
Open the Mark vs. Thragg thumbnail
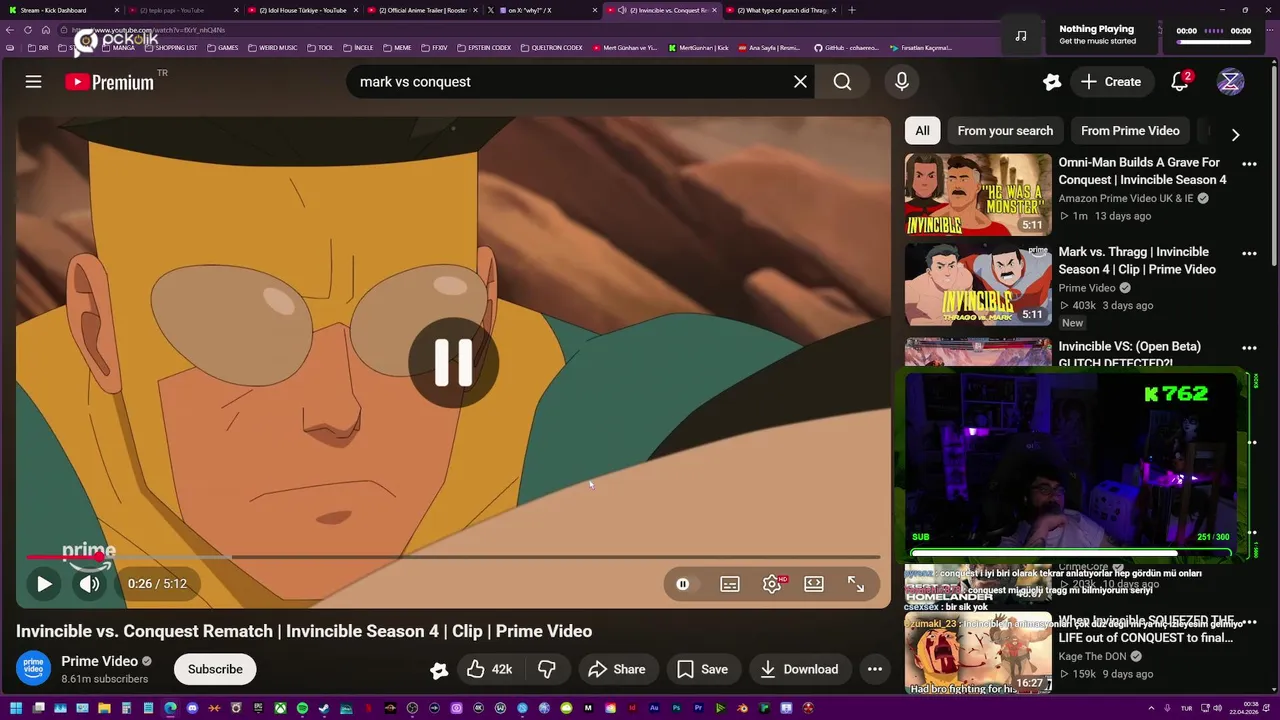pyautogui.click(x=978, y=284)
